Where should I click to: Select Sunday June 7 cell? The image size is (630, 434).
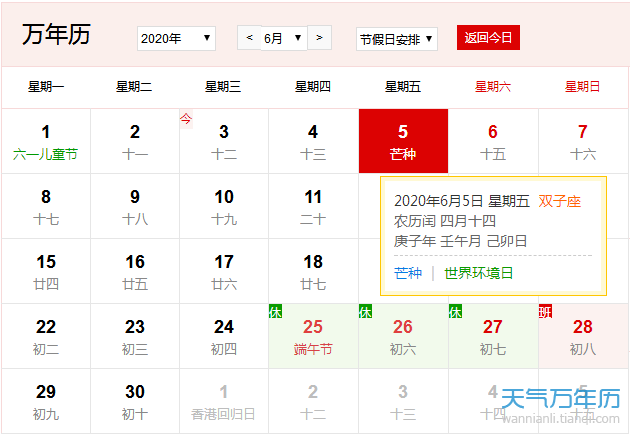pos(583,141)
